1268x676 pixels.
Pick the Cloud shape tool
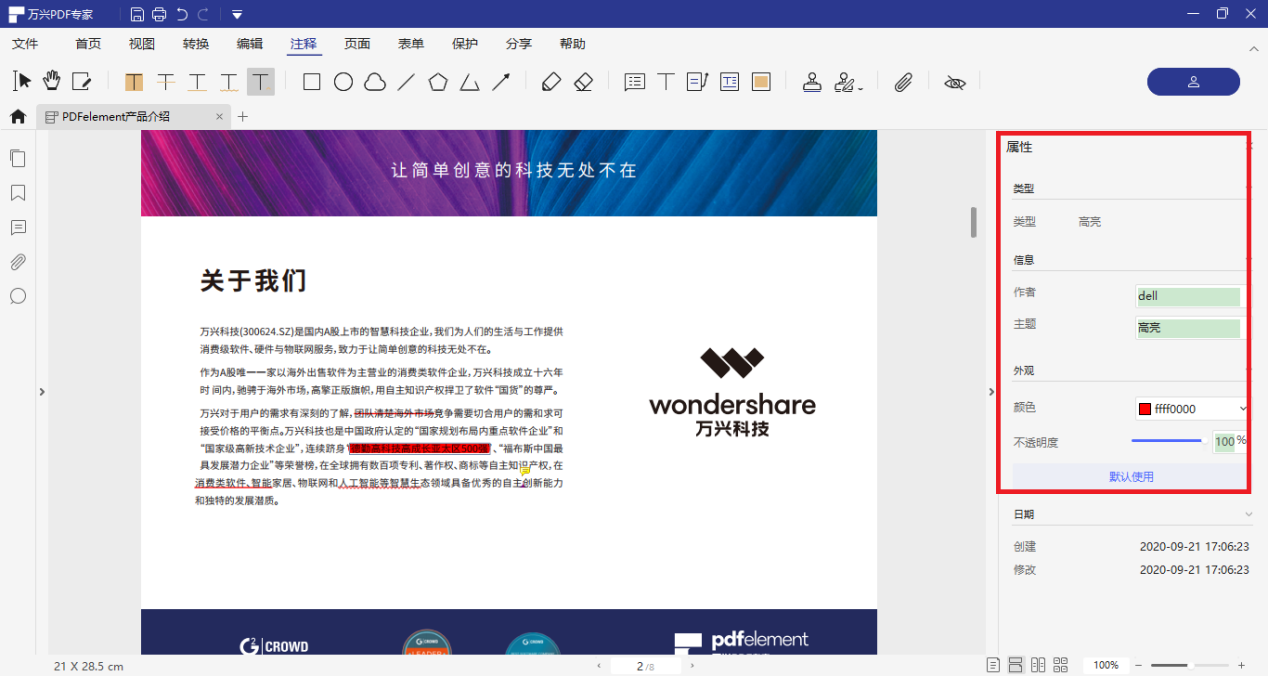(x=375, y=81)
